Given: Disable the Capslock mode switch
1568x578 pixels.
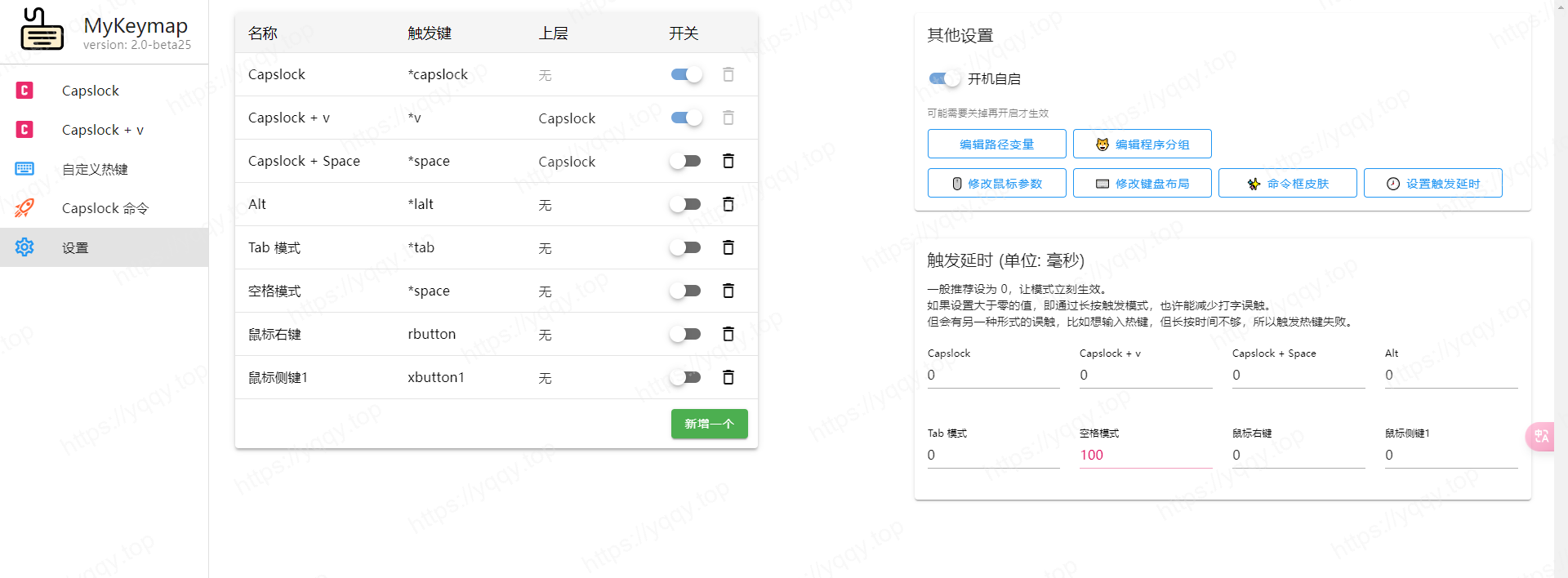Looking at the screenshot, I should pyautogui.click(x=686, y=74).
